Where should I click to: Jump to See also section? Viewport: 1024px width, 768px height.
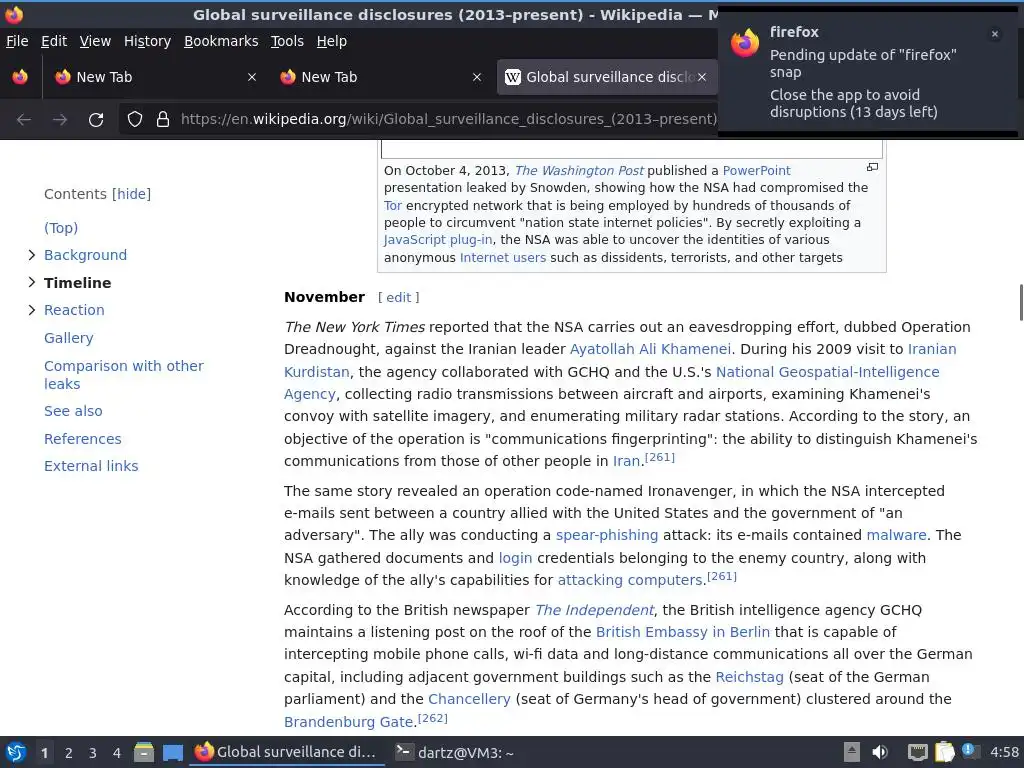73,411
